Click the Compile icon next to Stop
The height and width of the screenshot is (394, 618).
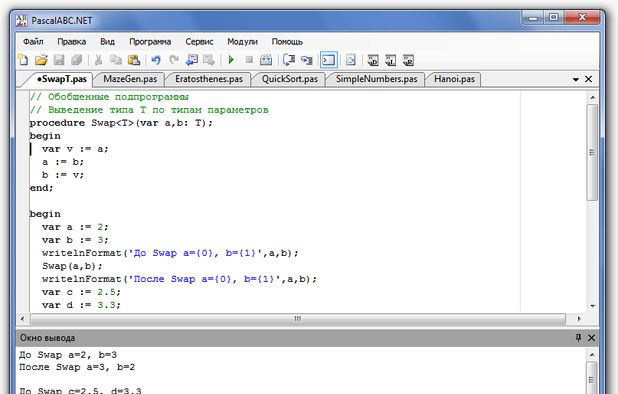266,60
